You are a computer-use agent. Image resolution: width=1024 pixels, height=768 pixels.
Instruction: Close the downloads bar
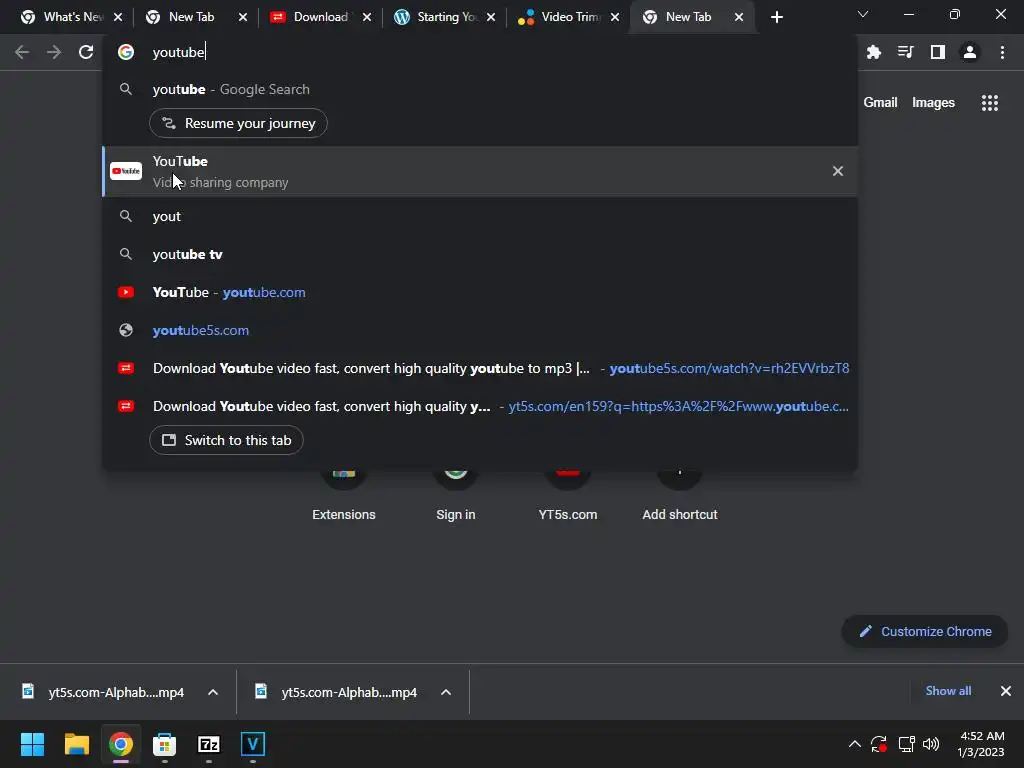1006,691
